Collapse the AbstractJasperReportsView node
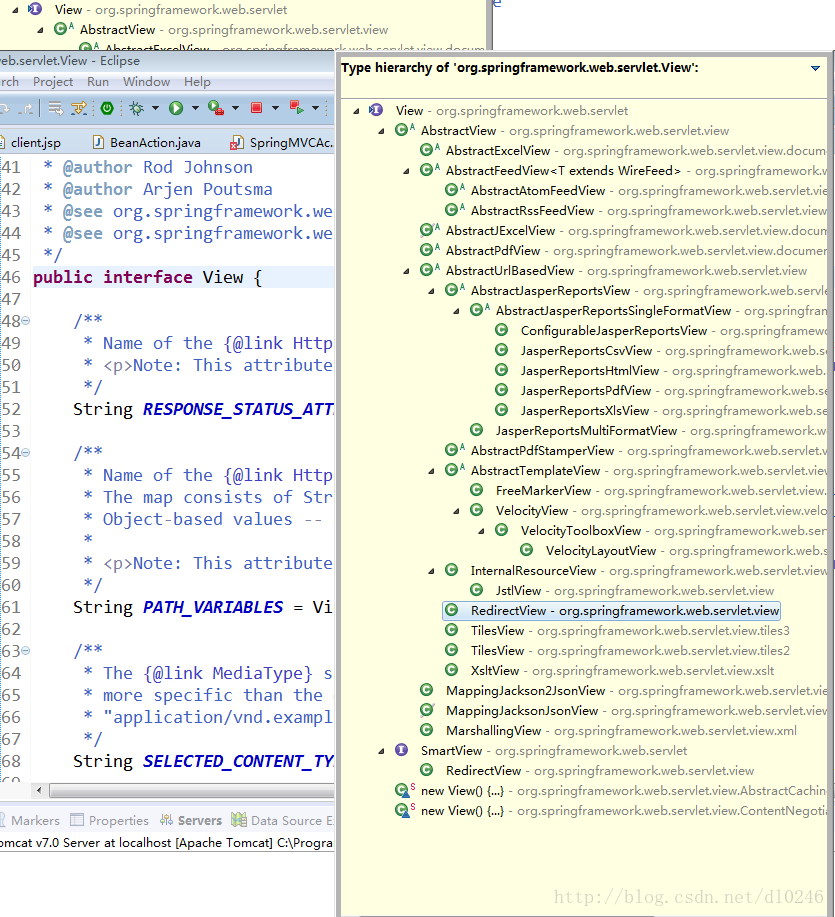Image resolution: width=835 pixels, height=917 pixels. pos(432,291)
